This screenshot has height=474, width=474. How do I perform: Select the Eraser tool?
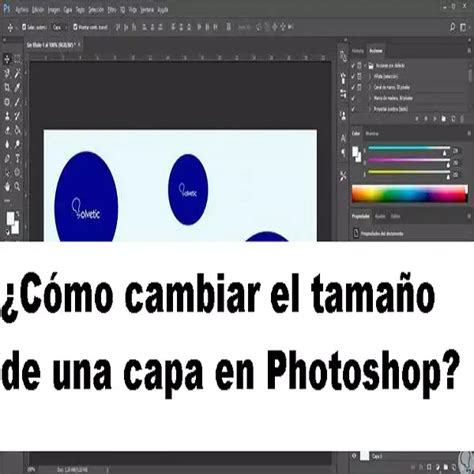(x=7, y=130)
